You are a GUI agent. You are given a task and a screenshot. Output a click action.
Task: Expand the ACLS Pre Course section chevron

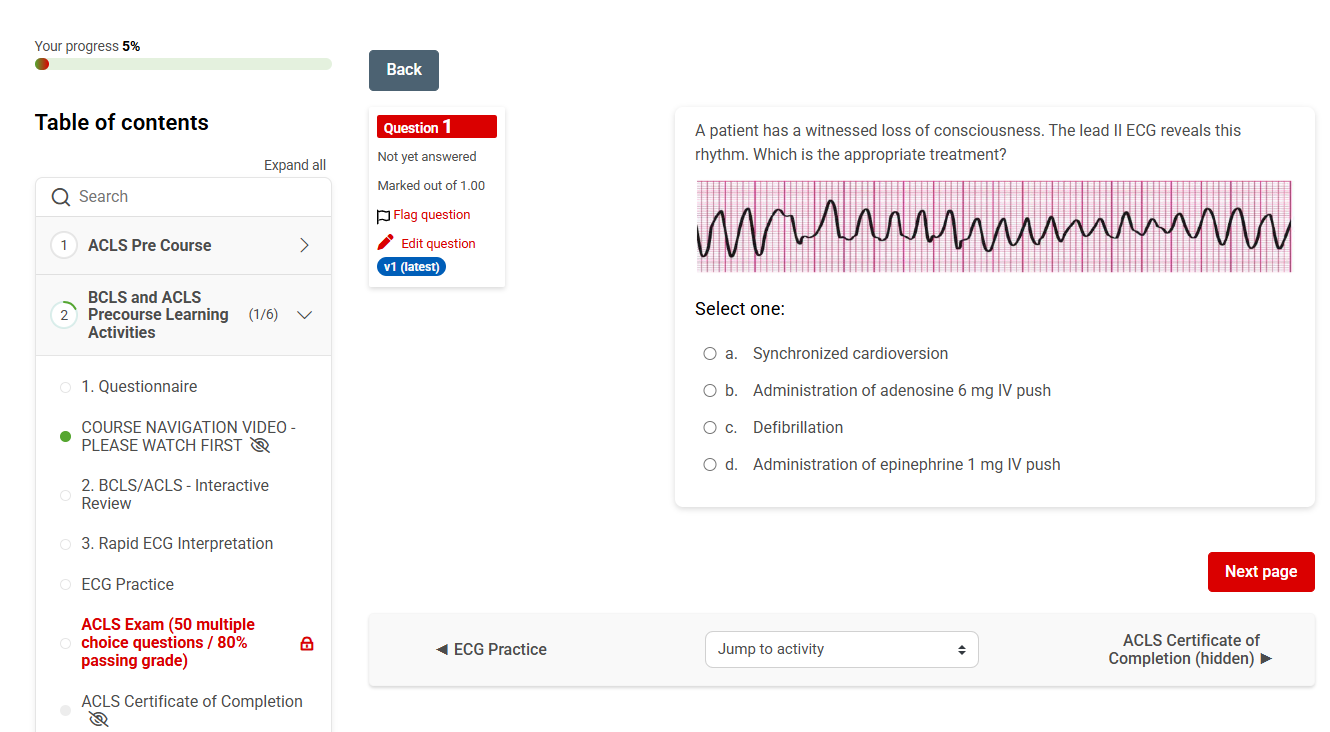click(305, 246)
